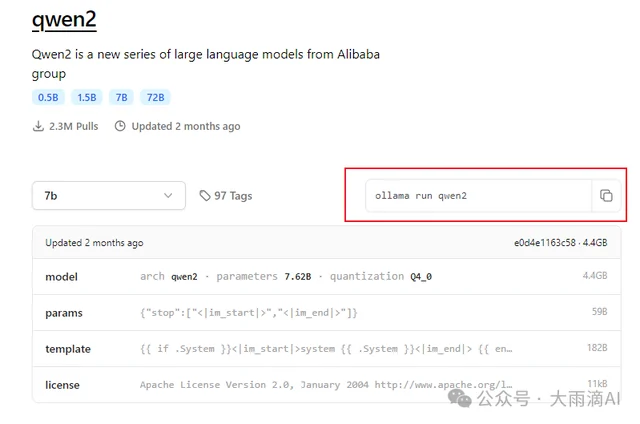Image resolution: width=640 pixels, height=424 pixels.
Task: Click the Apache License Version 2.0 text
Action: 216,385
